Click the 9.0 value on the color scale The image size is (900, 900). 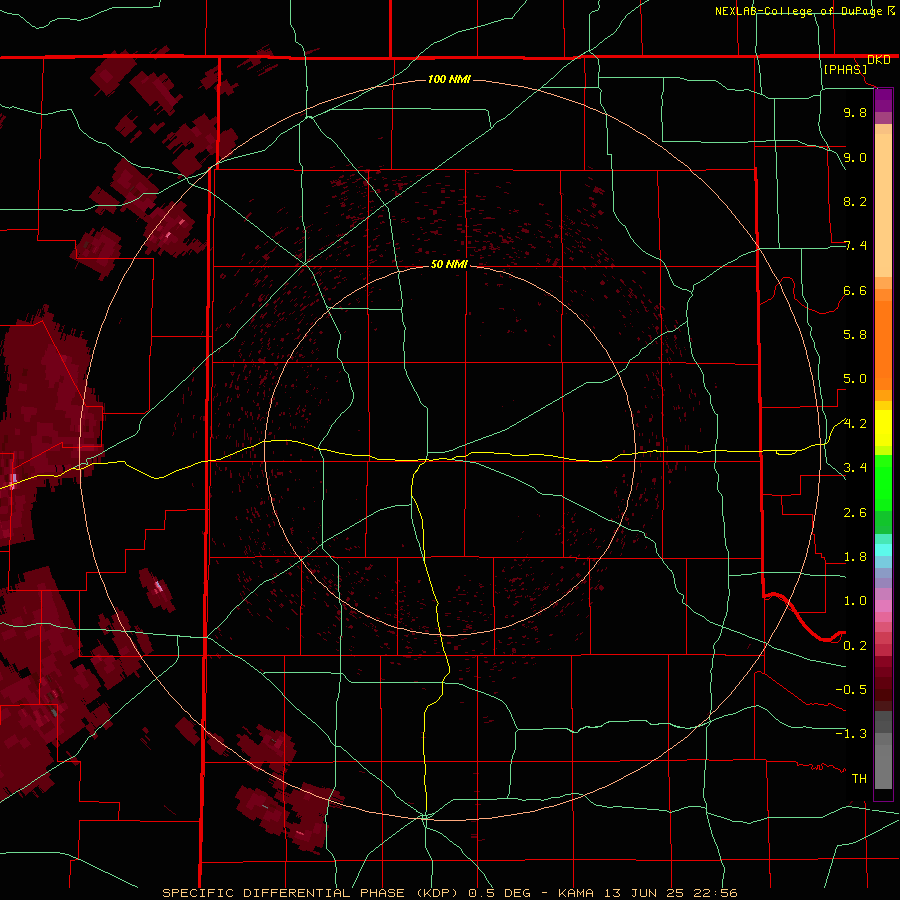tap(855, 157)
